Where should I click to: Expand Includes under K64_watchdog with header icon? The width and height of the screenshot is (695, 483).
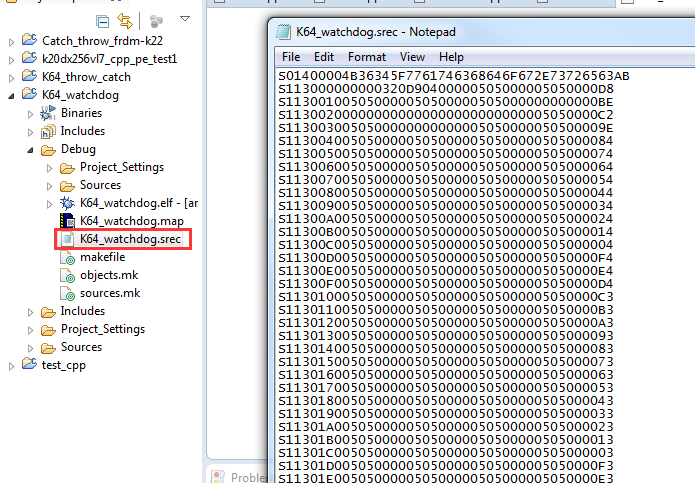click(30, 132)
